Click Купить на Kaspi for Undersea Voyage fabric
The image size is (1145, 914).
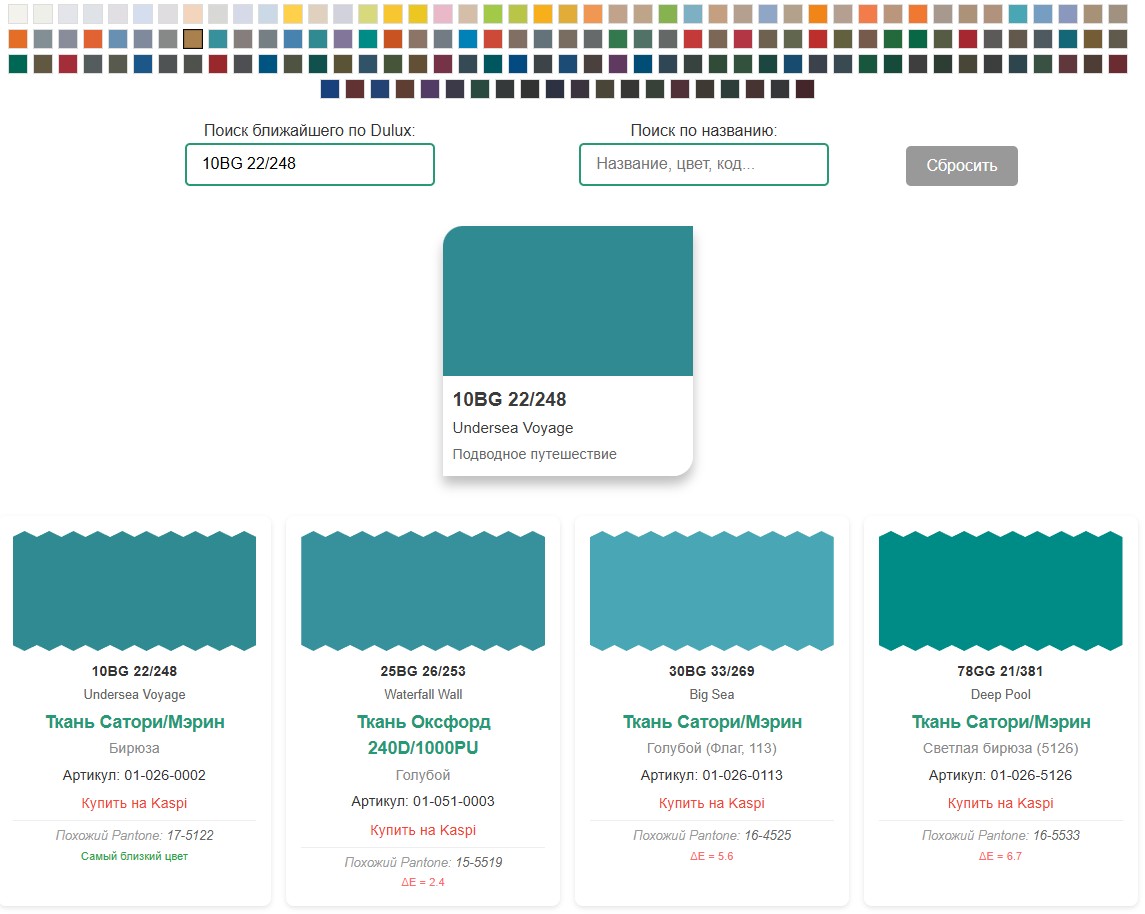pyautogui.click(x=134, y=803)
